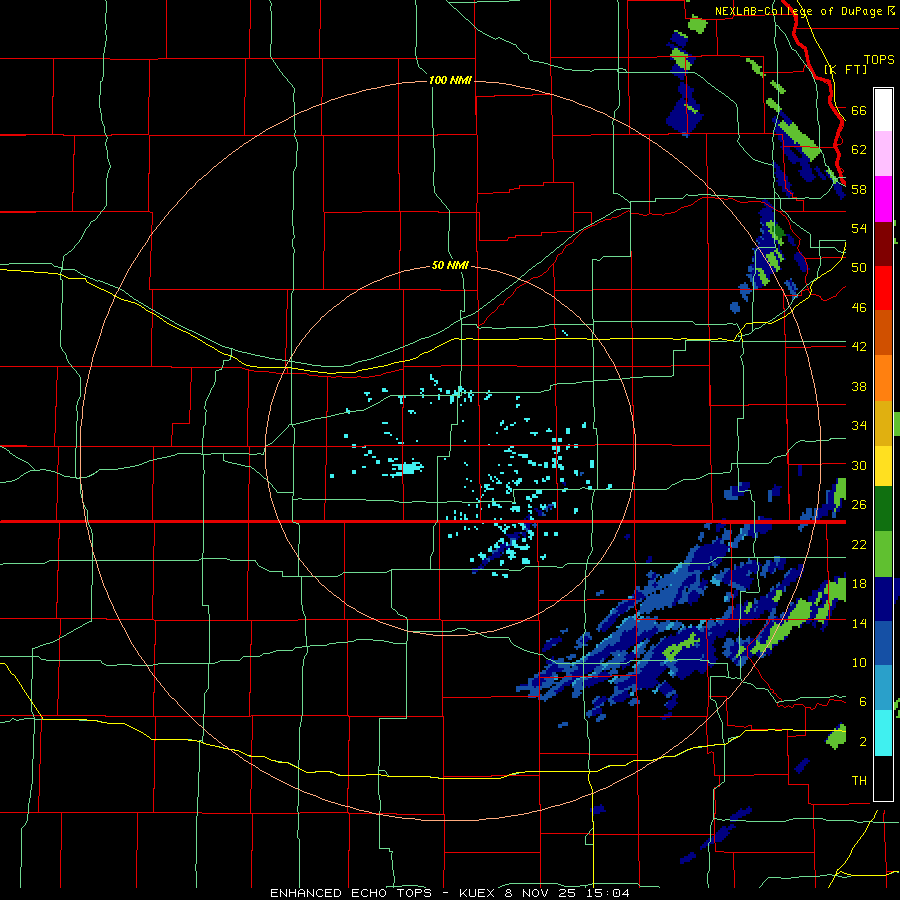Viewport: 900px width, 900px height.
Task: Click the TH threshold label on legend
Action: 859,781
